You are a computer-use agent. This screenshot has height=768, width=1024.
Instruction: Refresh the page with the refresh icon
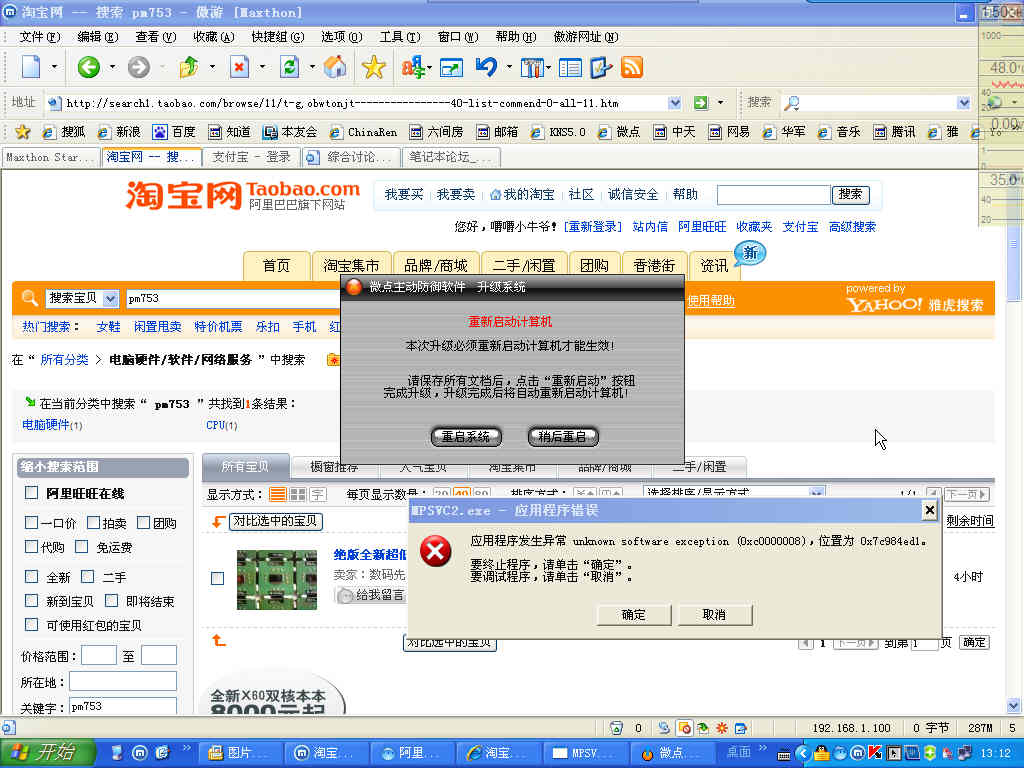[x=289, y=67]
